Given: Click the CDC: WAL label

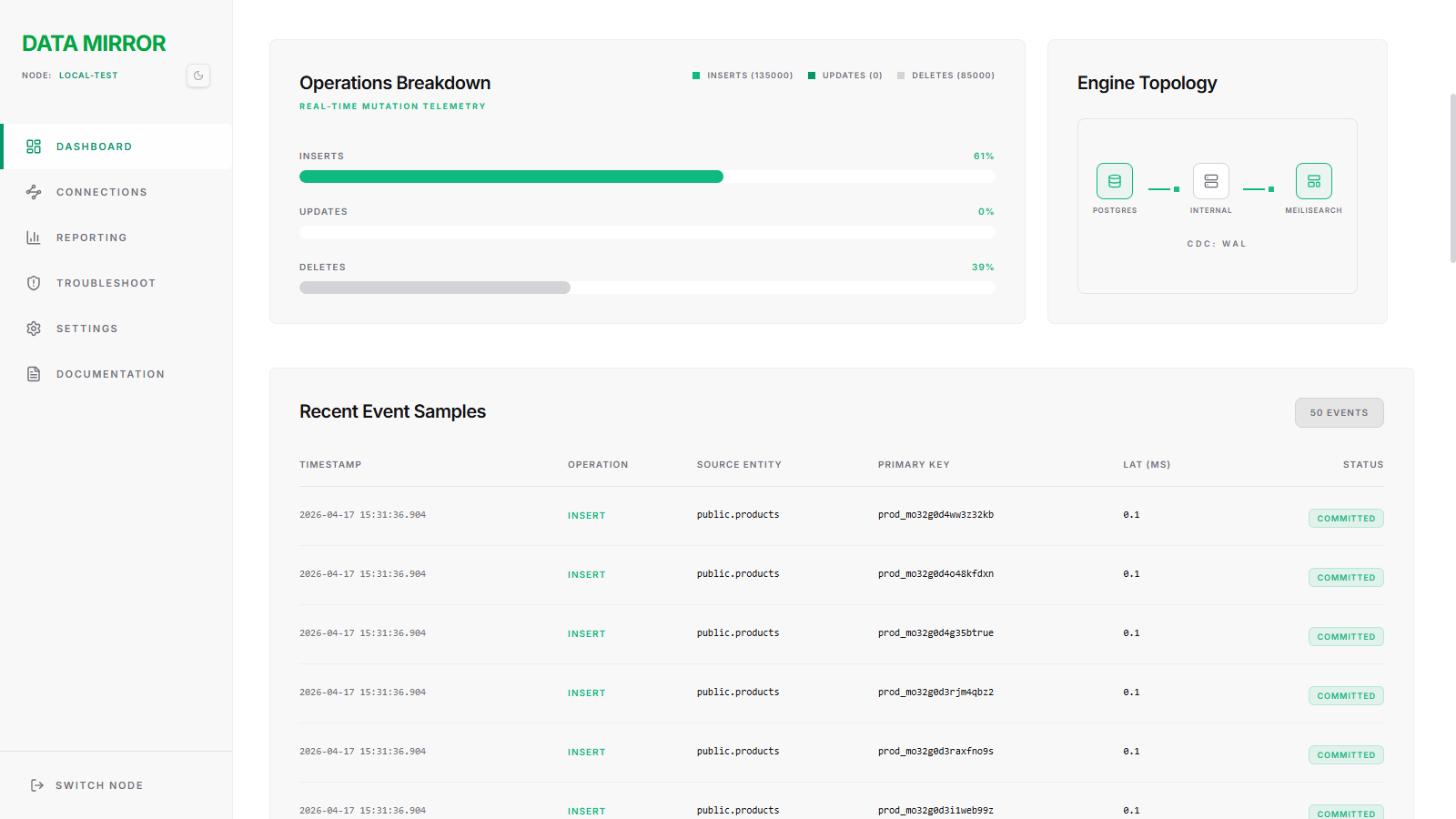Looking at the screenshot, I should point(1217,244).
